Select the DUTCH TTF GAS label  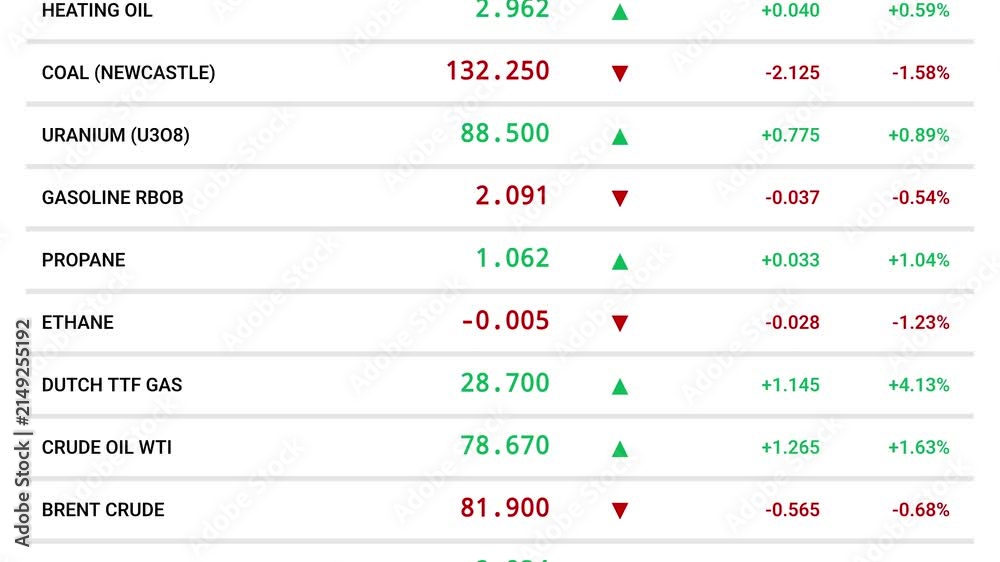coord(112,385)
